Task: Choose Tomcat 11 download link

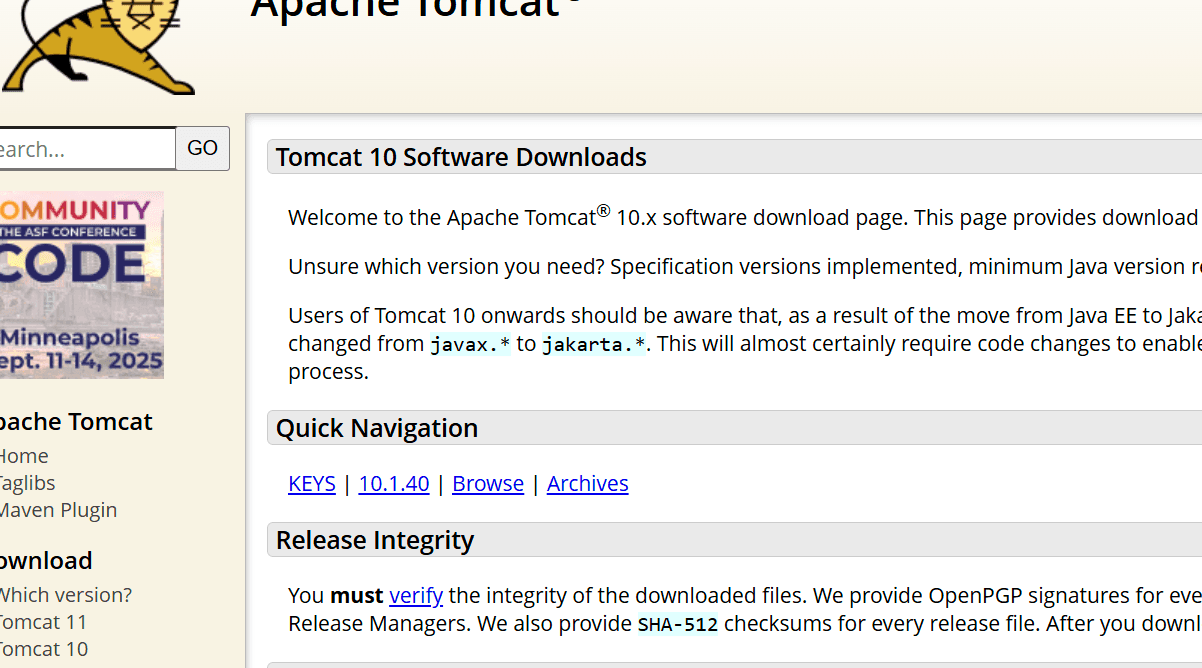Action: [x=43, y=622]
